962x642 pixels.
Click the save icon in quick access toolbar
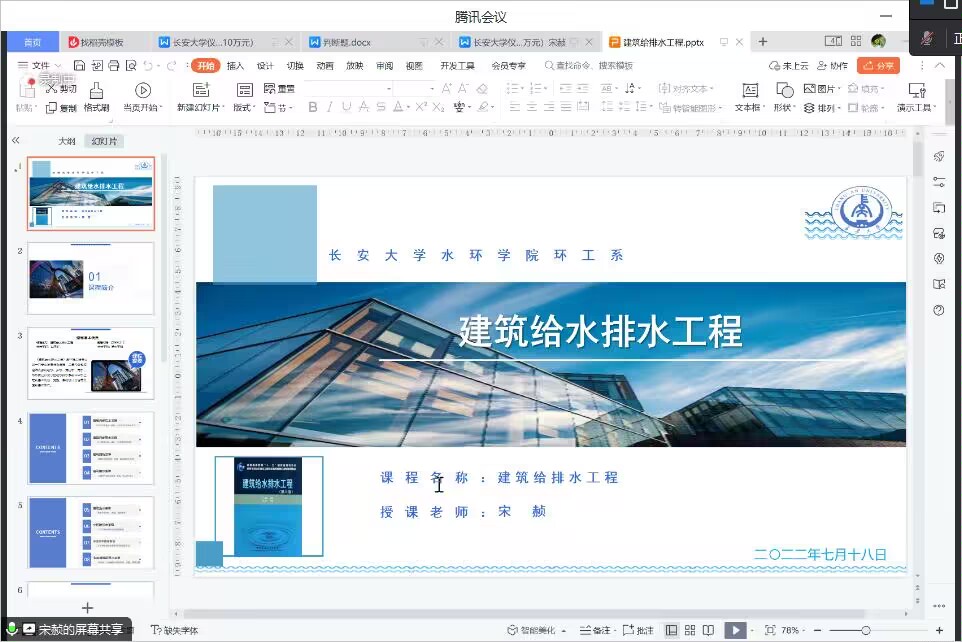77,66
